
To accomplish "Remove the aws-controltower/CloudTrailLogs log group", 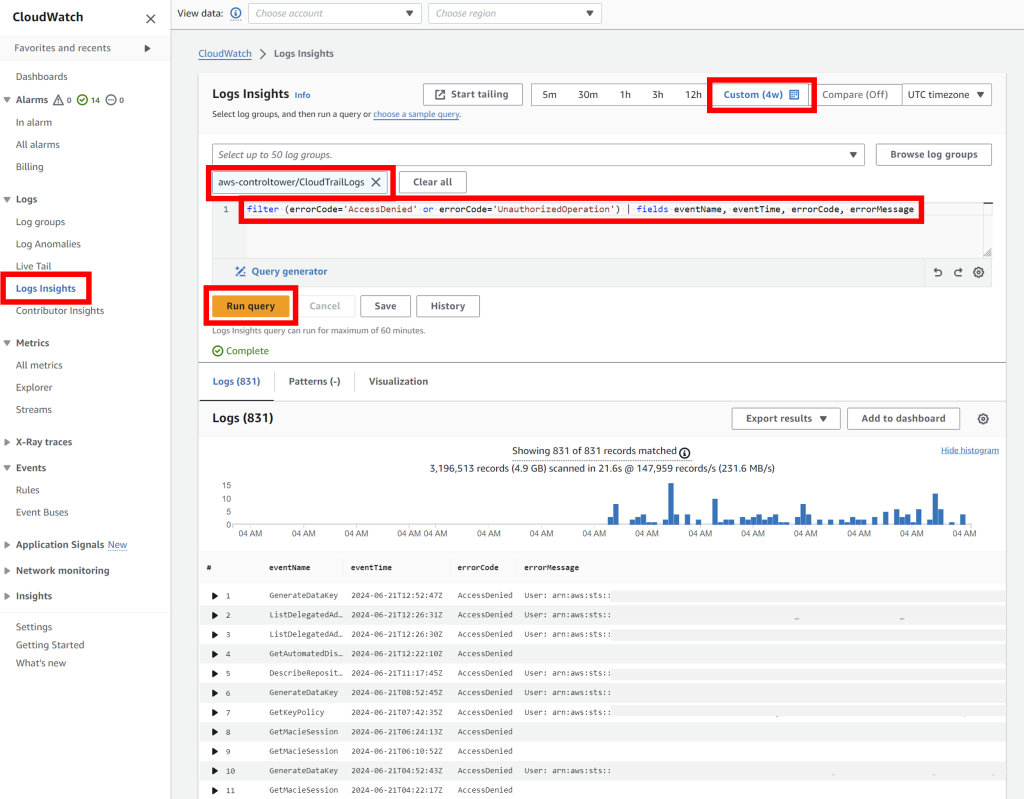I will (x=378, y=182).
